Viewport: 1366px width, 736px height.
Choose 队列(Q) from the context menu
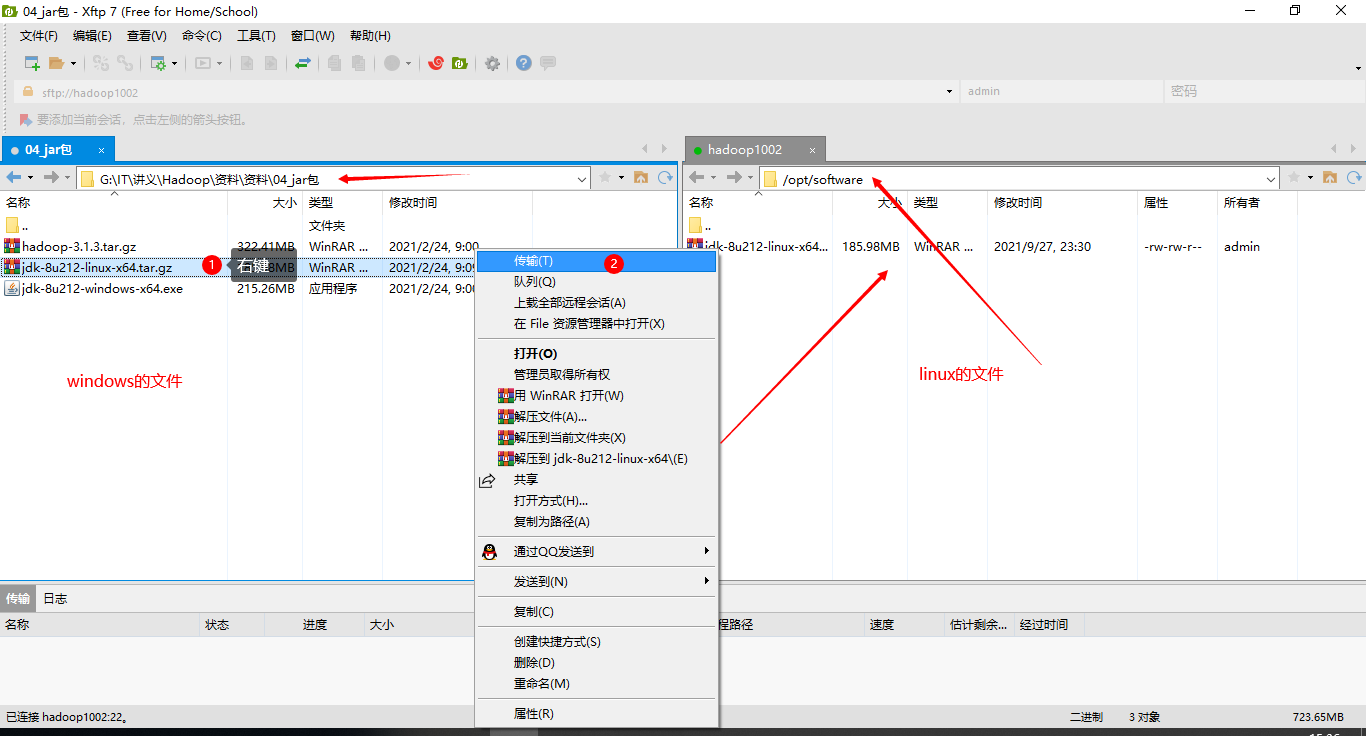596,282
